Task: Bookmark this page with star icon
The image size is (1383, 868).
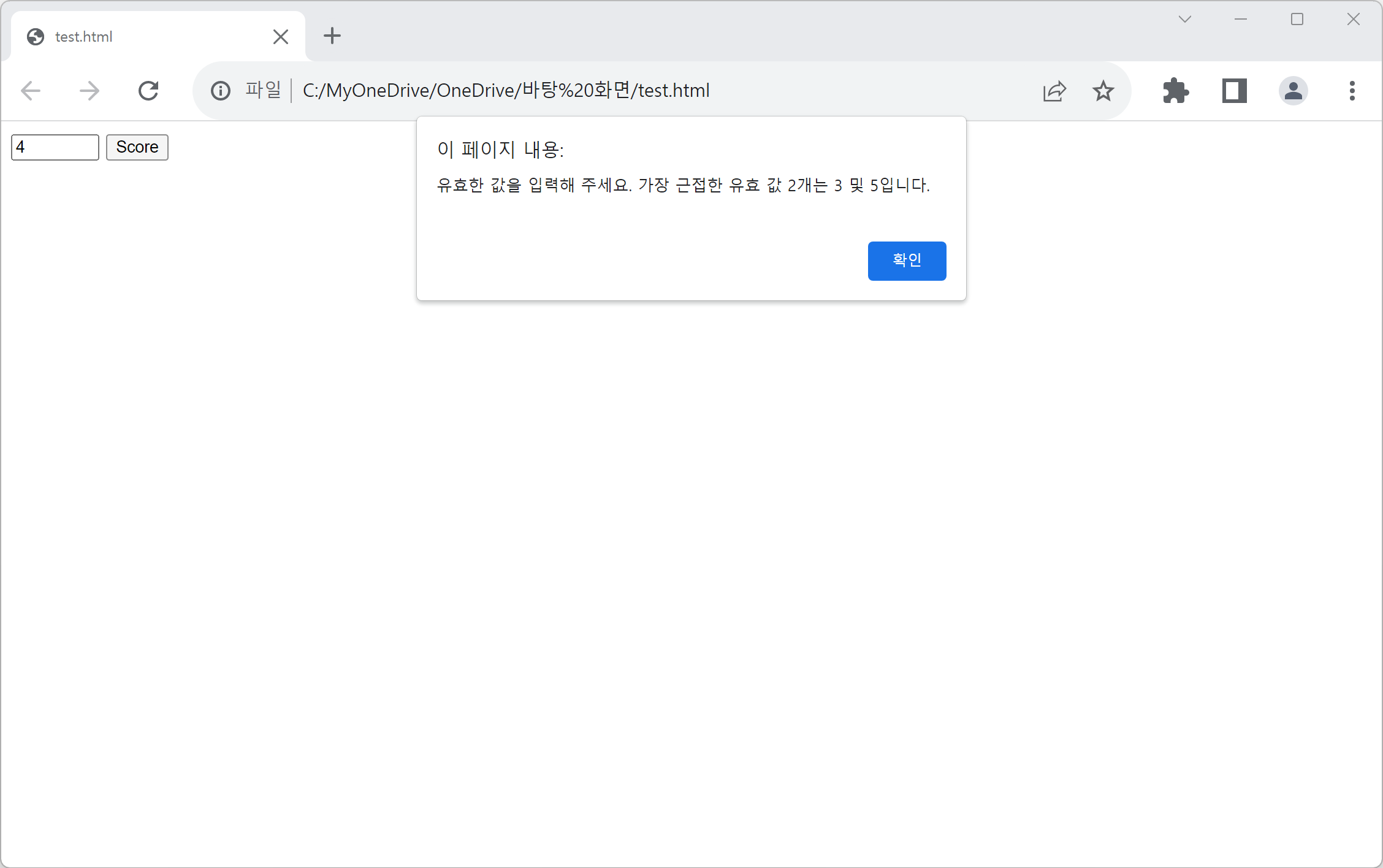Action: coord(1103,91)
